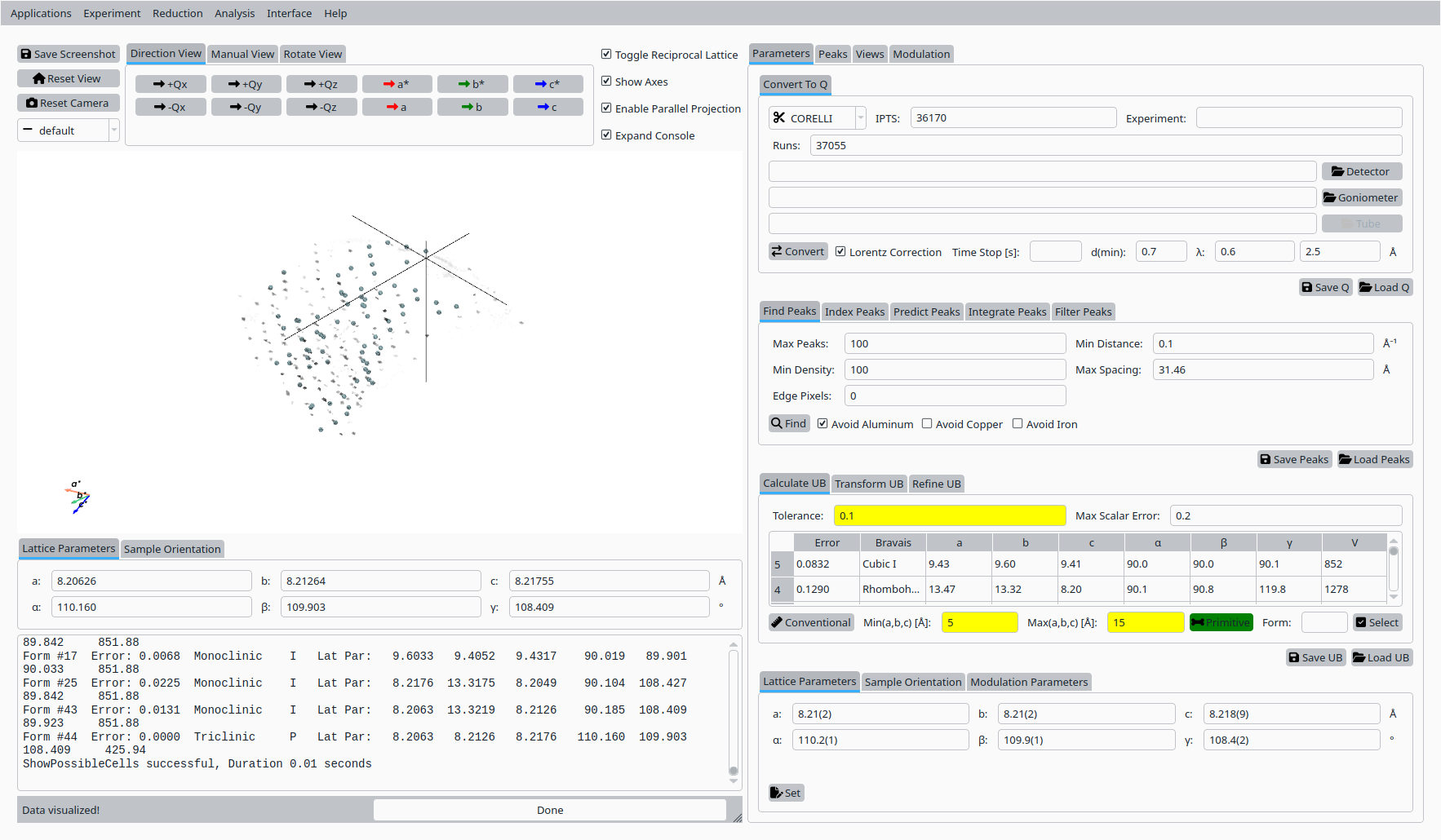
Task: Click the Conventional cell button
Action: (811, 622)
